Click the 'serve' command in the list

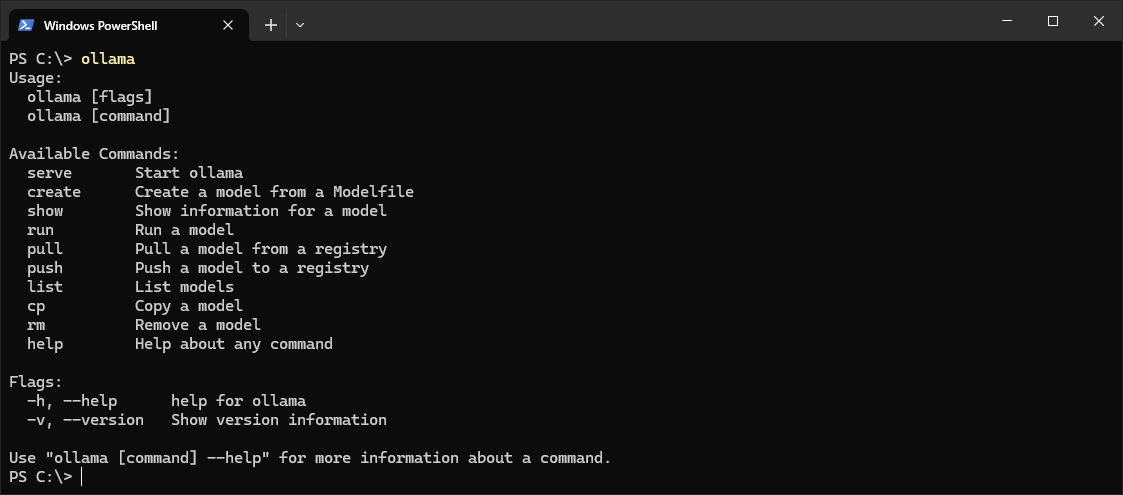click(49, 173)
